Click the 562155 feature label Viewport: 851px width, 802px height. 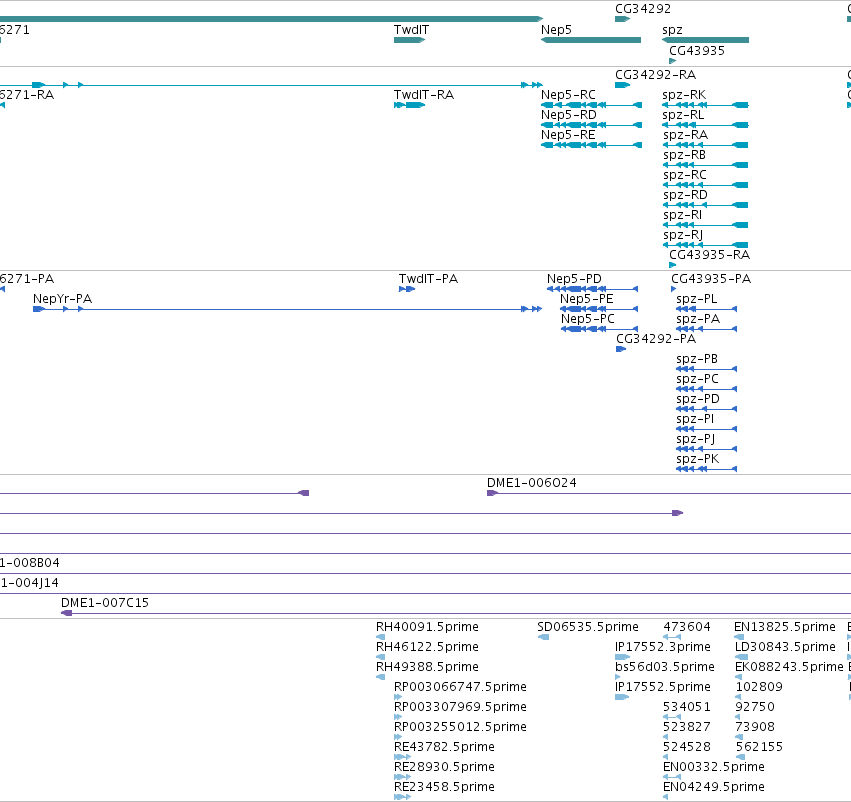coord(759,747)
